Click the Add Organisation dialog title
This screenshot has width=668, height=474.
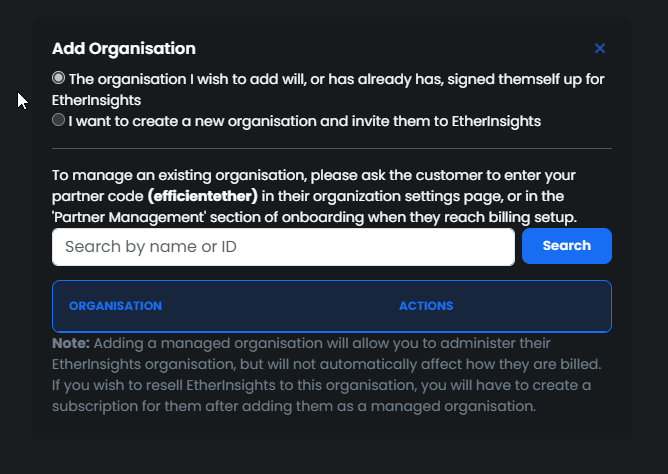124,49
